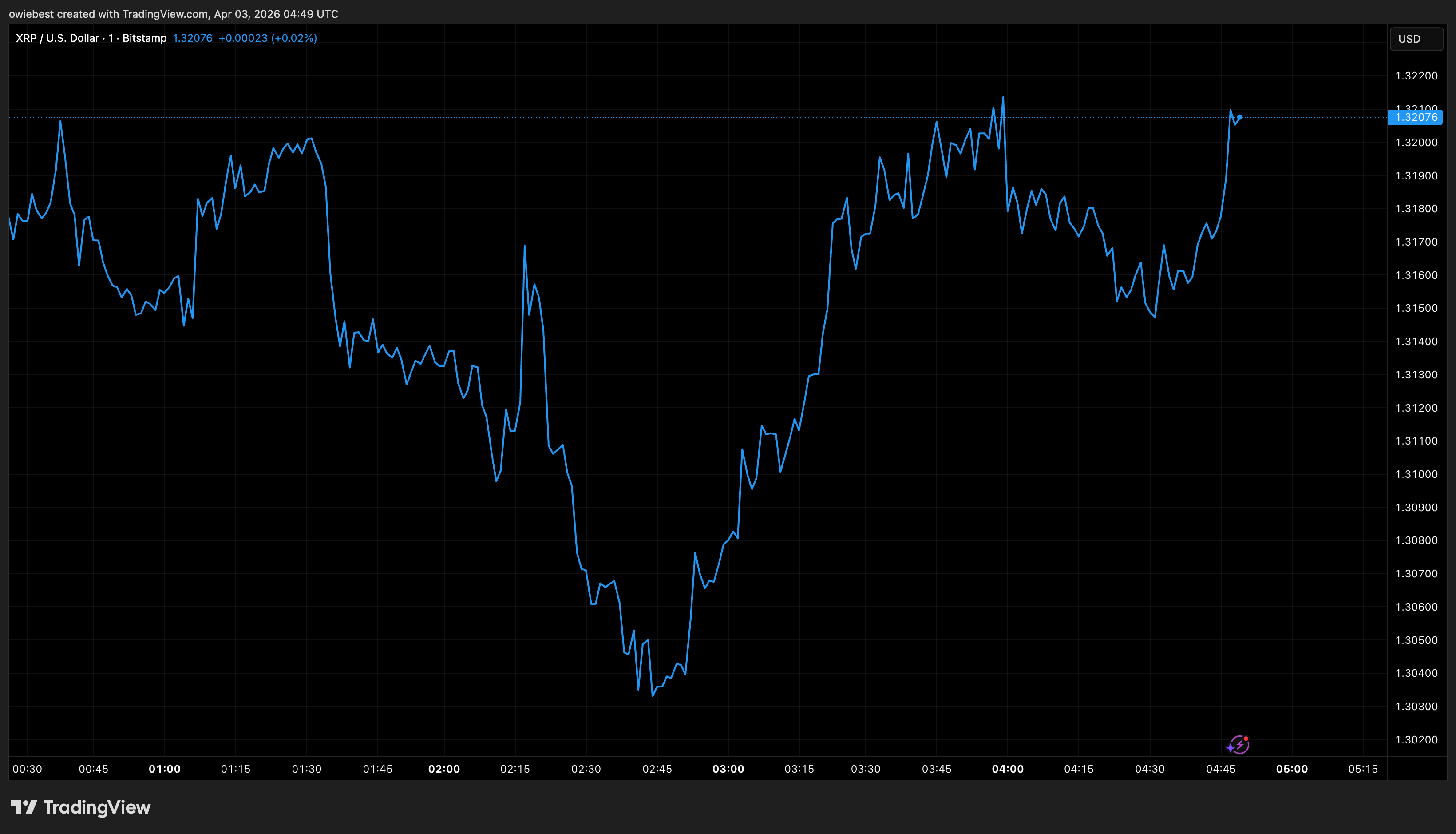
Task: Click the 04:00 label on the time axis
Action: pyautogui.click(x=1007, y=769)
